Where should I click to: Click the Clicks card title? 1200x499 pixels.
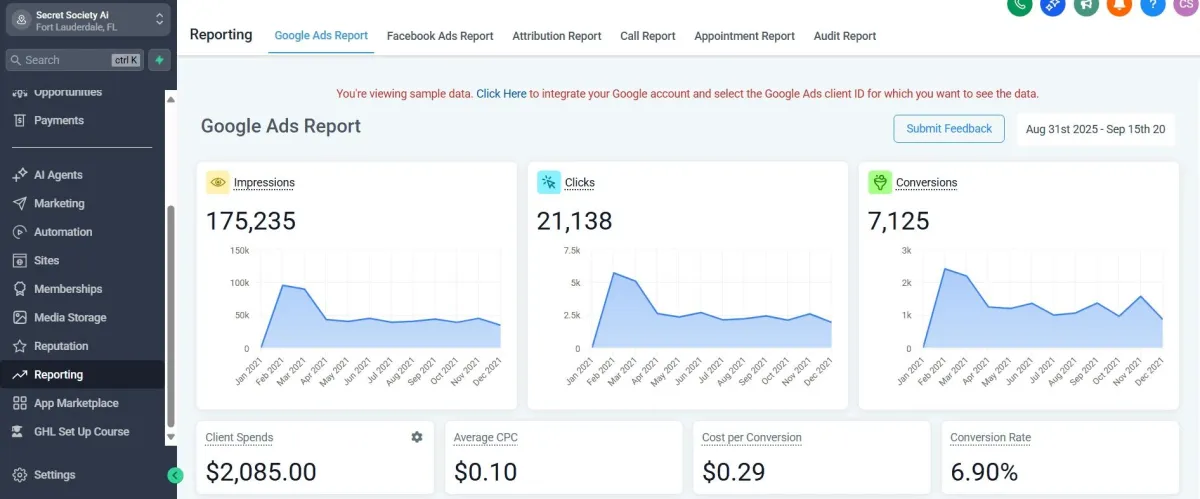(x=580, y=182)
